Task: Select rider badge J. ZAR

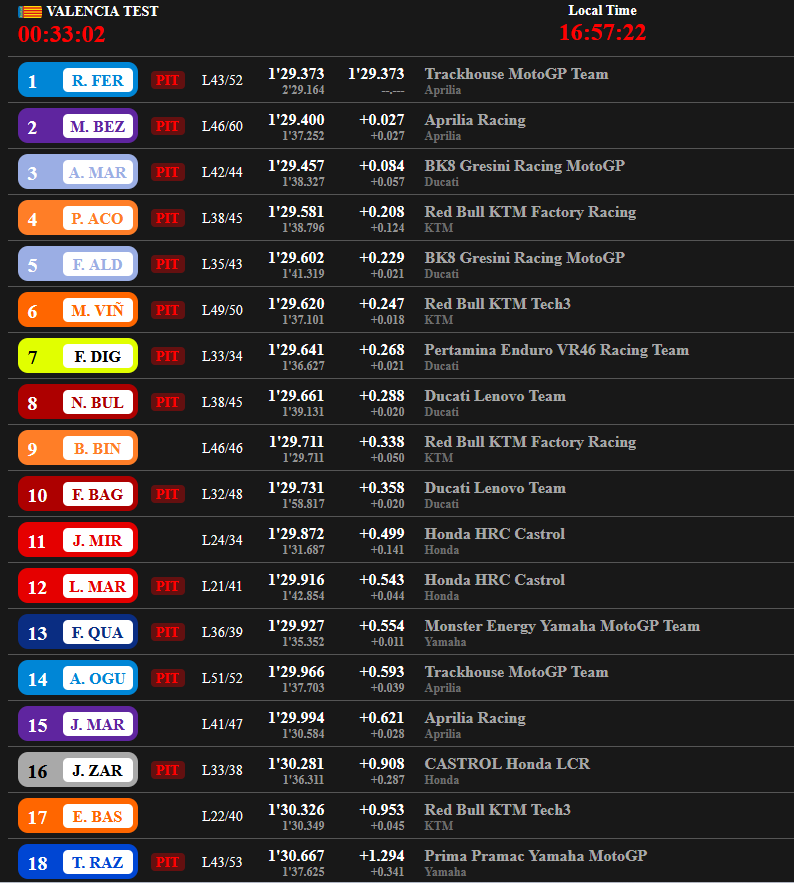Action: pos(78,770)
